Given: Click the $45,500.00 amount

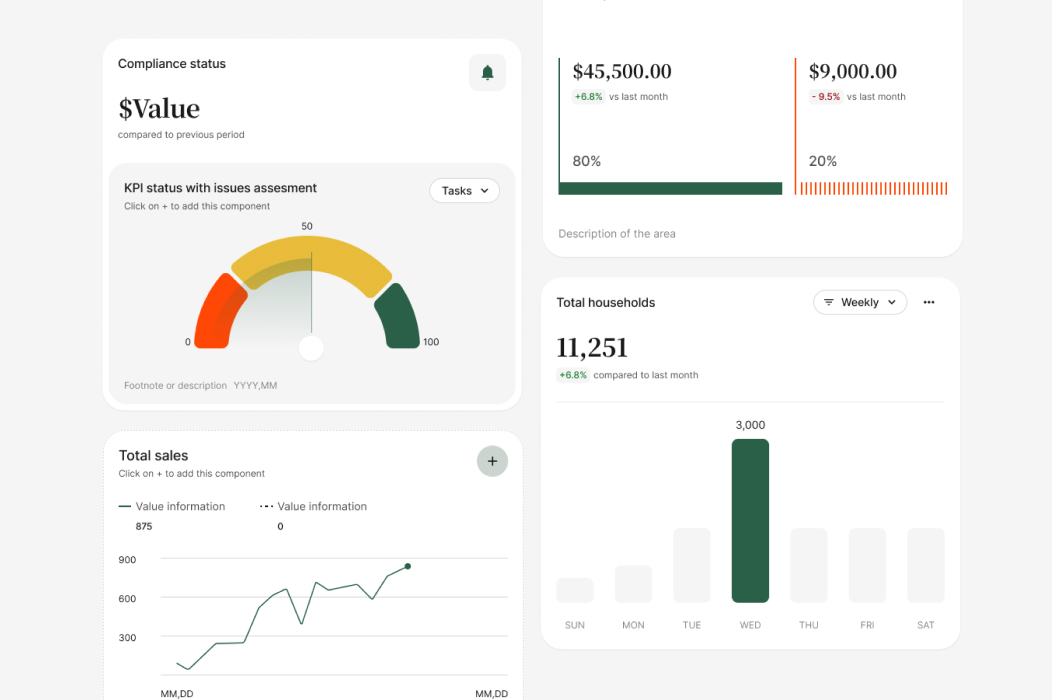Looking at the screenshot, I should (x=621, y=71).
